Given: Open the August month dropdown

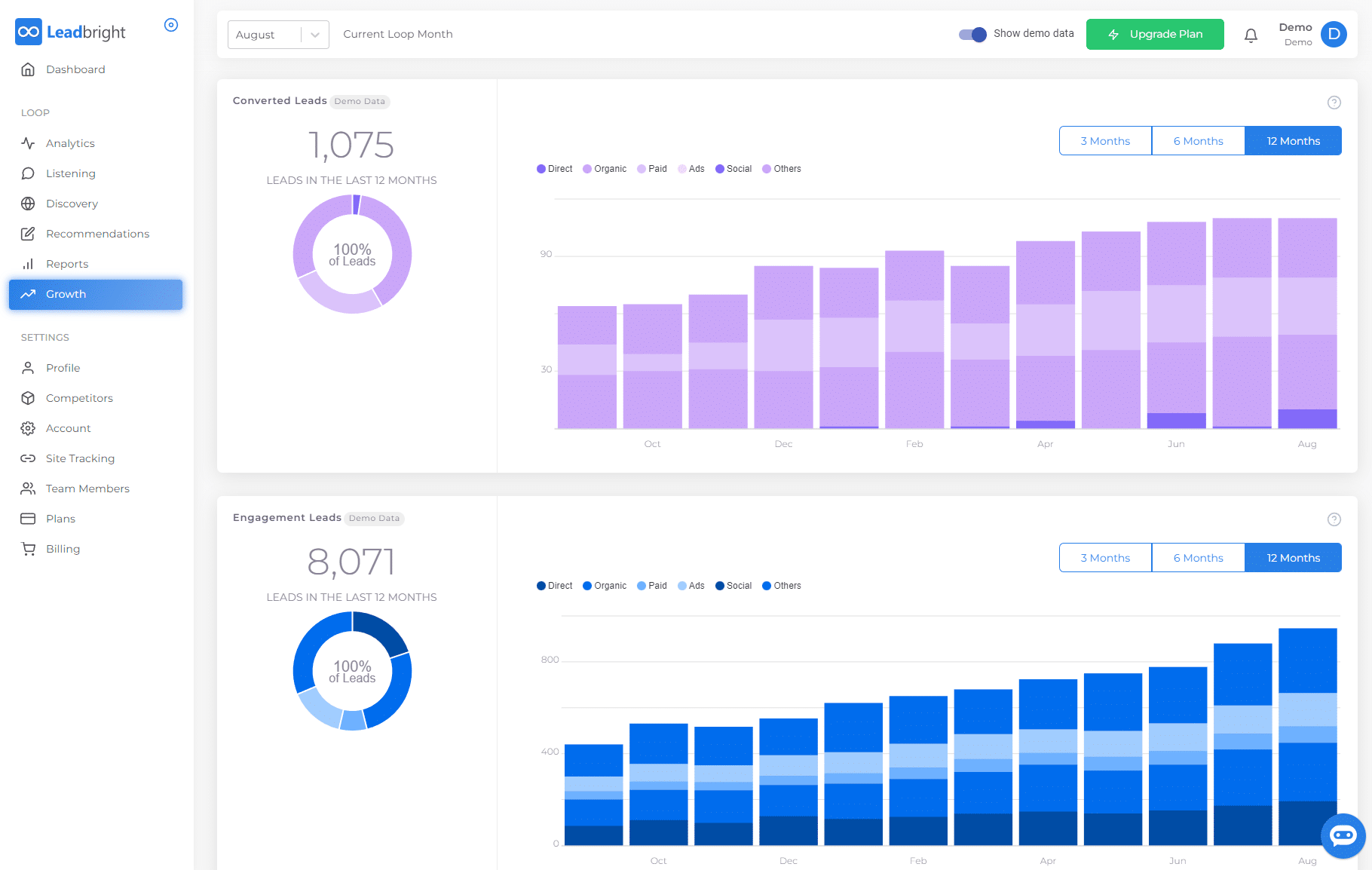Looking at the screenshot, I should tap(277, 34).
